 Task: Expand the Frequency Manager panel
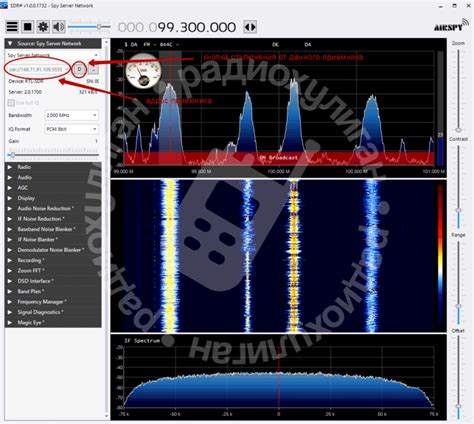(x=53, y=302)
